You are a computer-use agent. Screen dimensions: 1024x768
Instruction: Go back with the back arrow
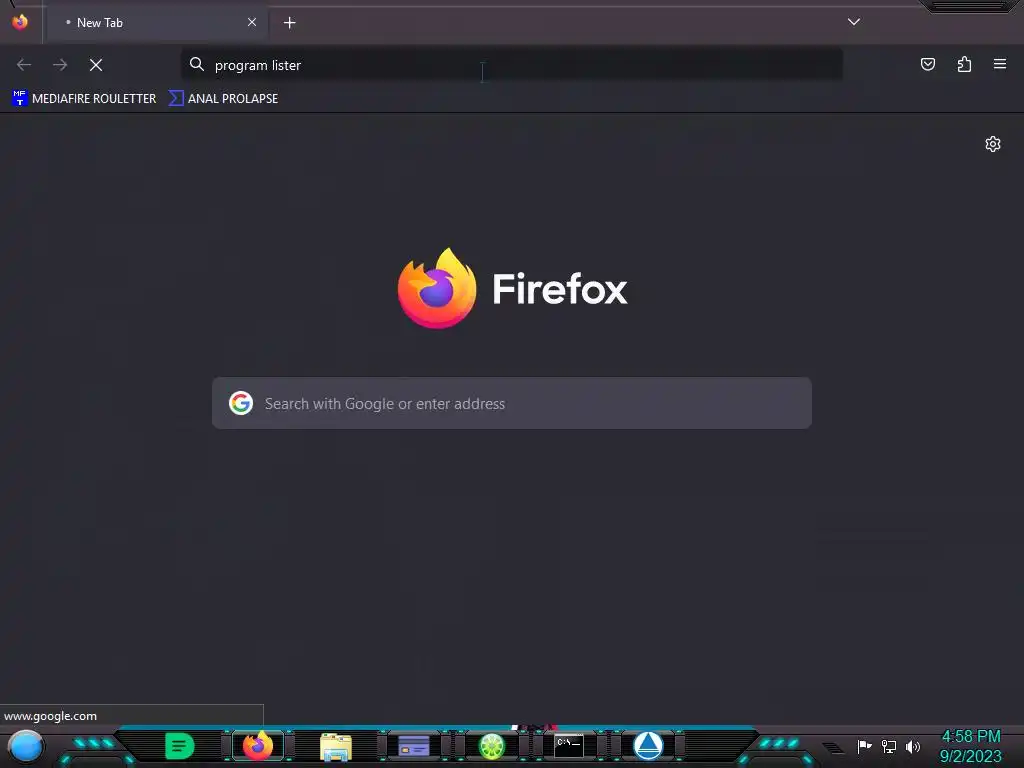(24, 65)
